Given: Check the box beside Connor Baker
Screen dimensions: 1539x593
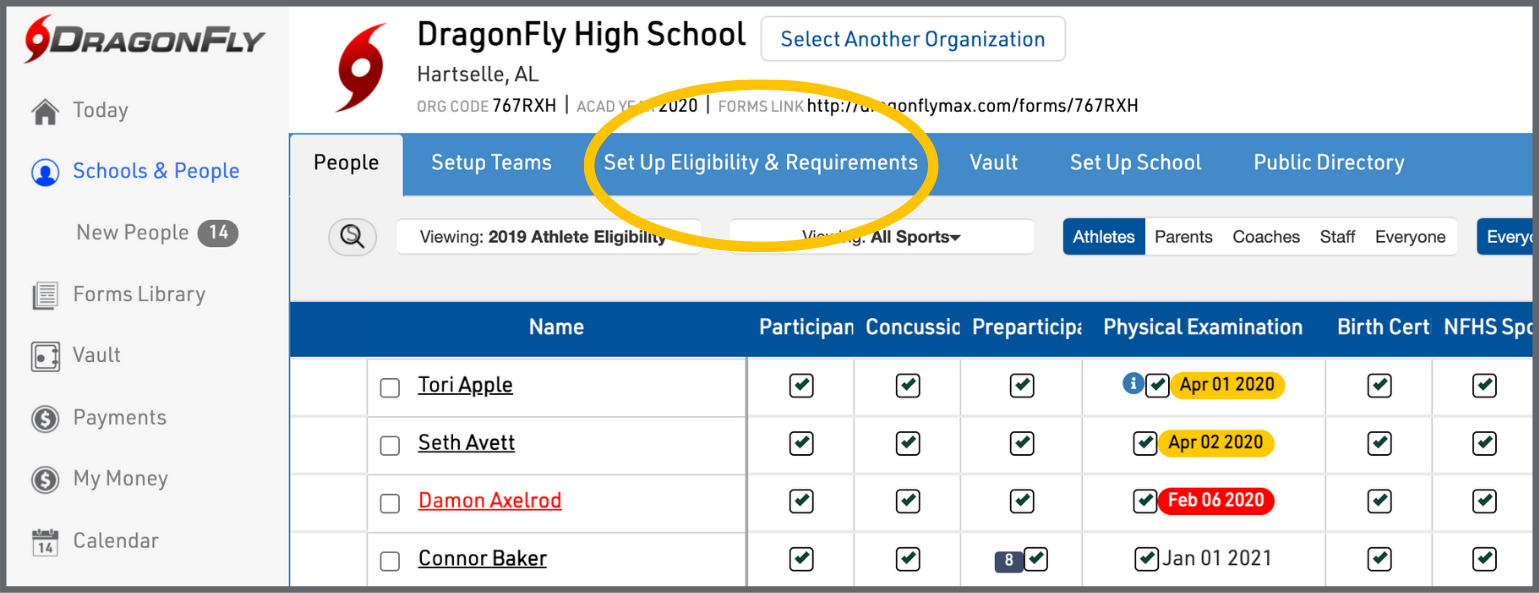Looking at the screenshot, I should (390, 561).
